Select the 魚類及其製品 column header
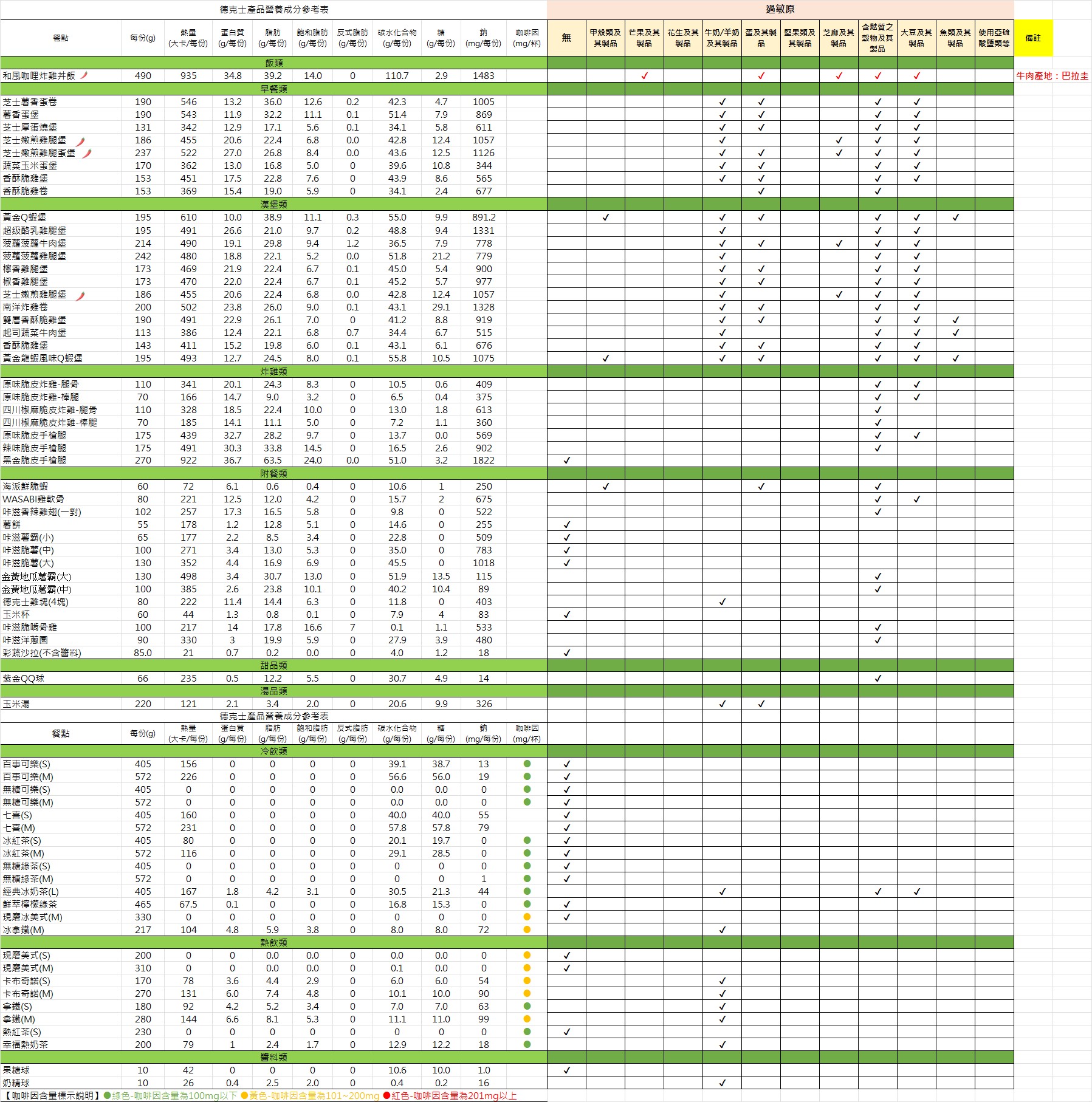This screenshot has width=1092, height=1102. tap(955, 38)
